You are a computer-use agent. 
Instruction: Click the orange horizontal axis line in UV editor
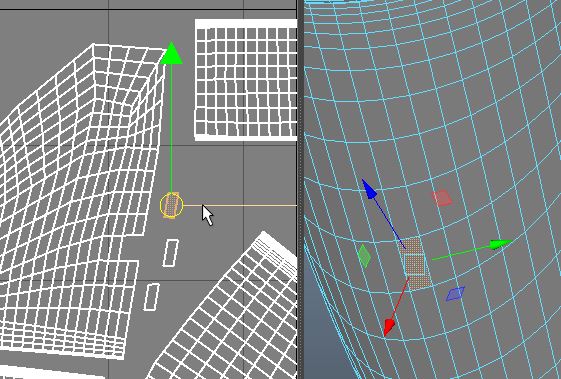point(240,206)
